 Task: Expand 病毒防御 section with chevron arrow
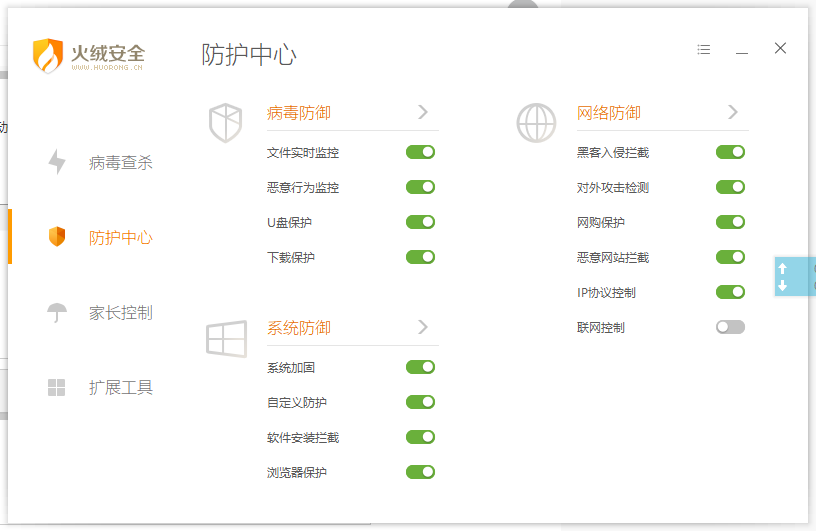(423, 112)
